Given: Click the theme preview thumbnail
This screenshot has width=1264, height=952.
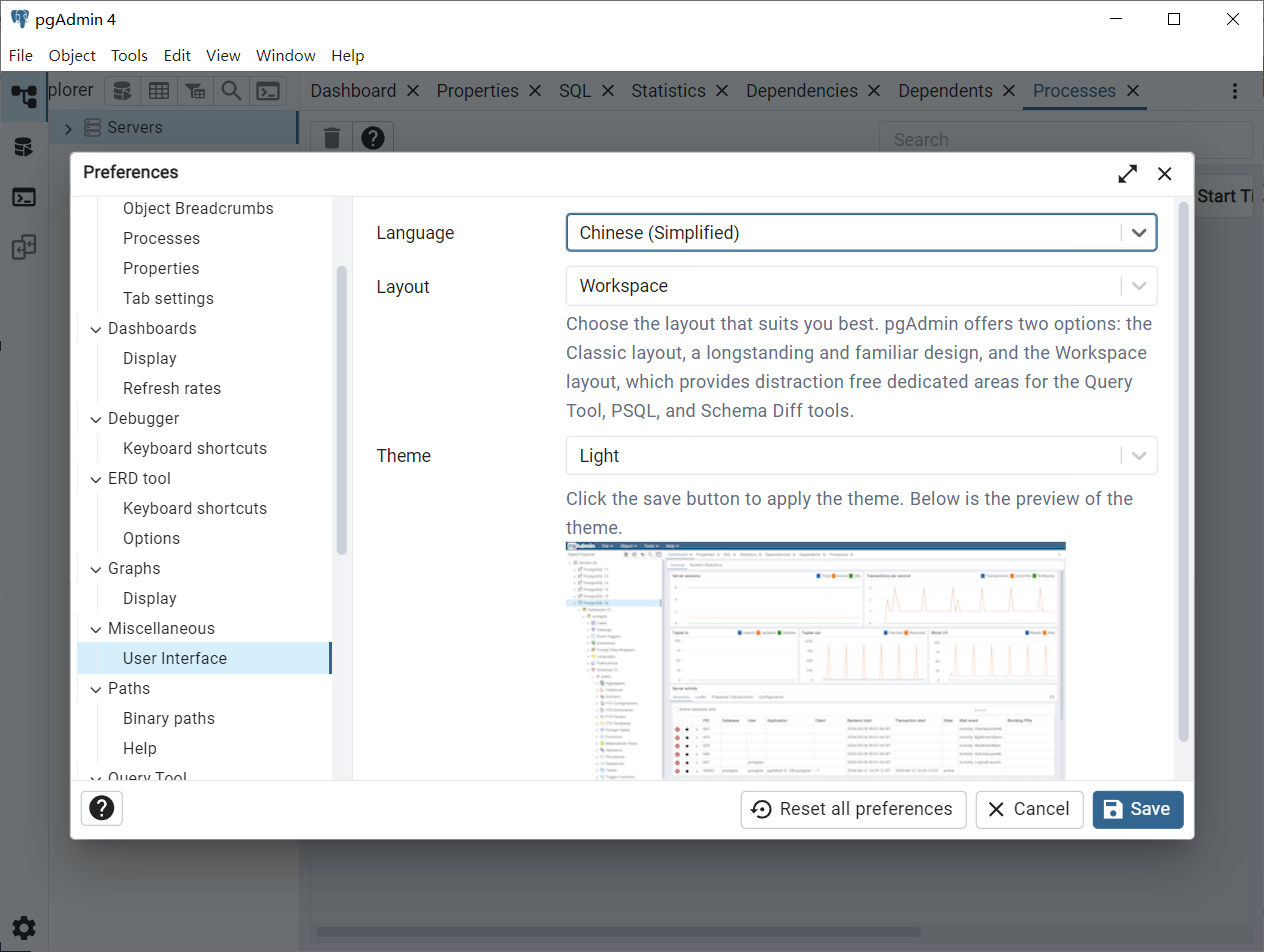Looking at the screenshot, I should coord(816,661).
